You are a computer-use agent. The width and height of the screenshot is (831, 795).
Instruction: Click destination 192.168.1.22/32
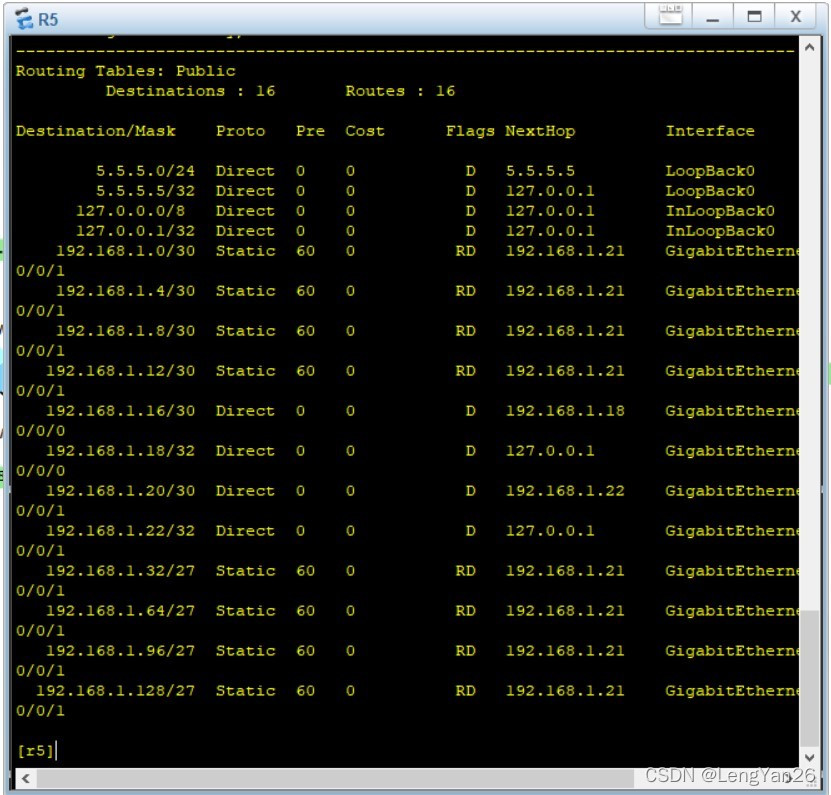(x=120, y=531)
